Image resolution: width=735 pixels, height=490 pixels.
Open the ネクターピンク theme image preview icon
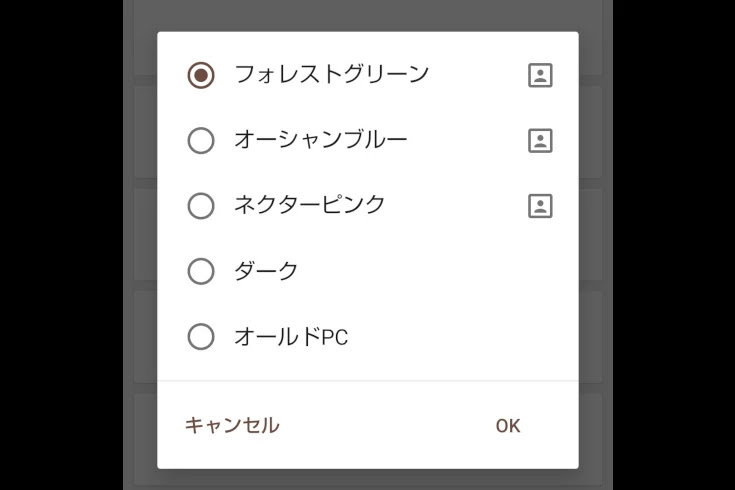click(x=540, y=206)
